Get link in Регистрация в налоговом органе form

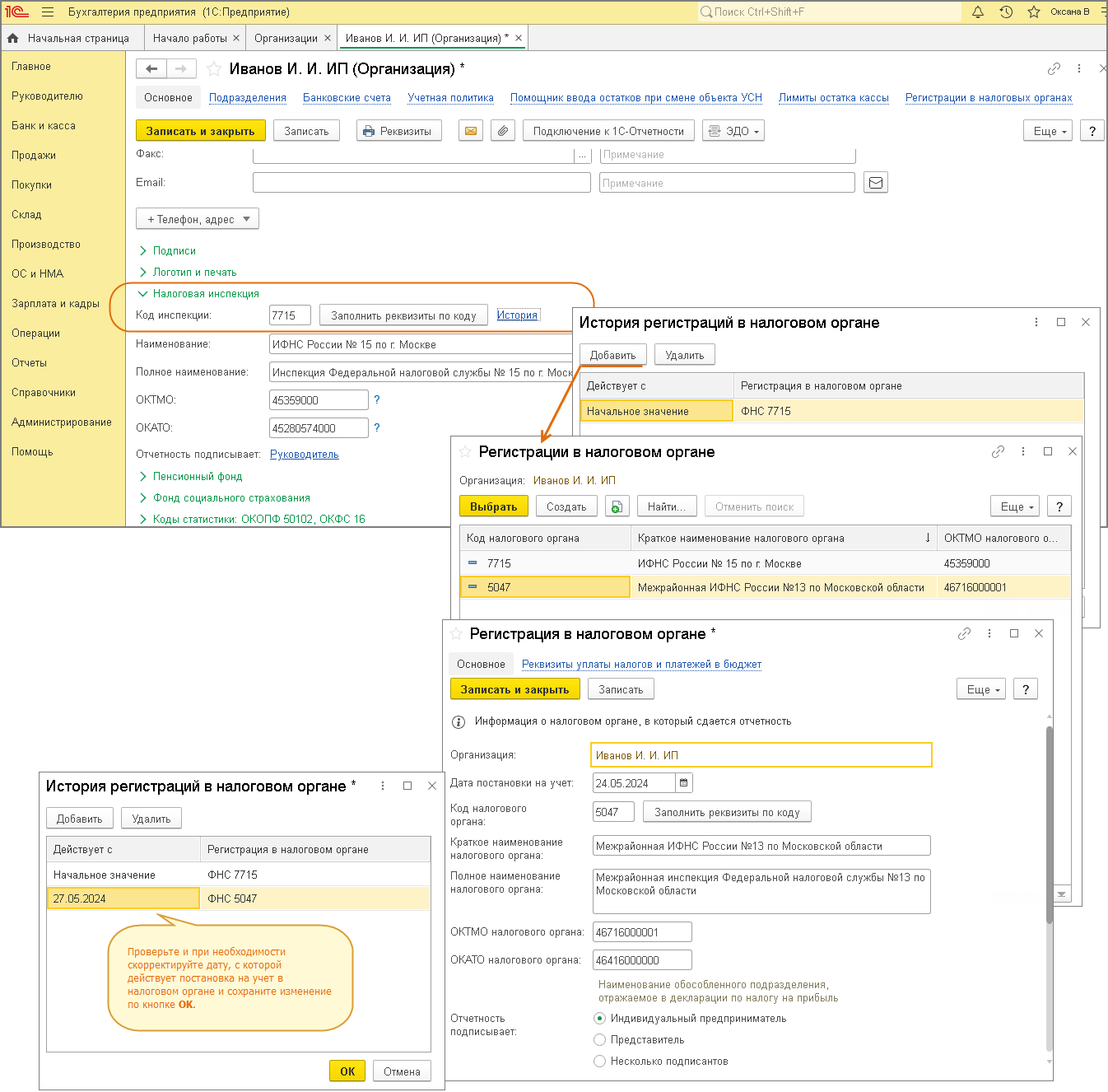(x=965, y=633)
